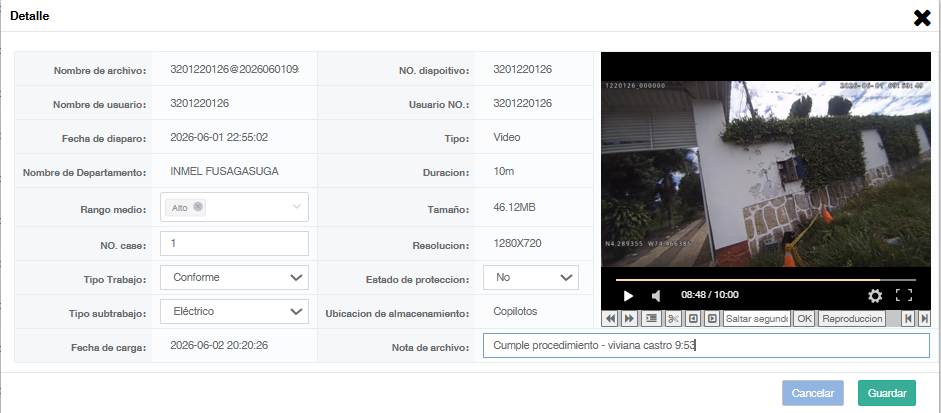Image resolution: width=941 pixels, height=413 pixels.
Task: Open the list icon in video toolbar
Action: (651, 319)
